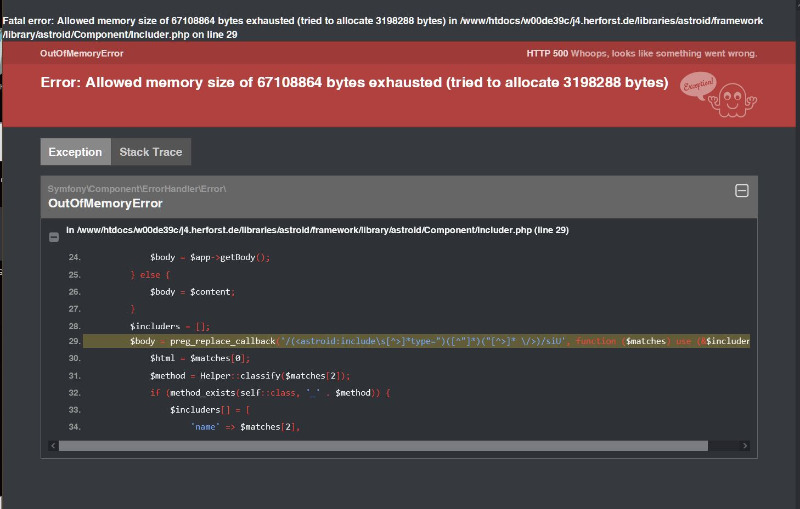Collapse the OutOfMemoryError panel with minus icon
The width and height of the screenshot is (800, 509).
click(x=741, y=191)
